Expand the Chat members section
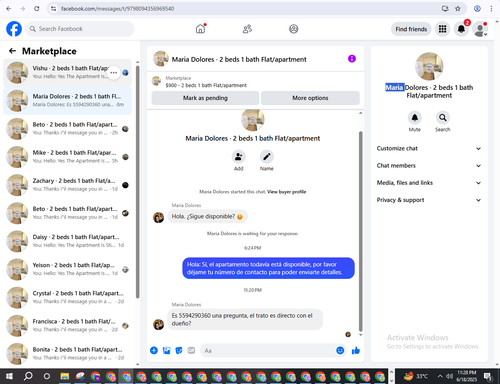500x384 pixels. click(429, 166)
